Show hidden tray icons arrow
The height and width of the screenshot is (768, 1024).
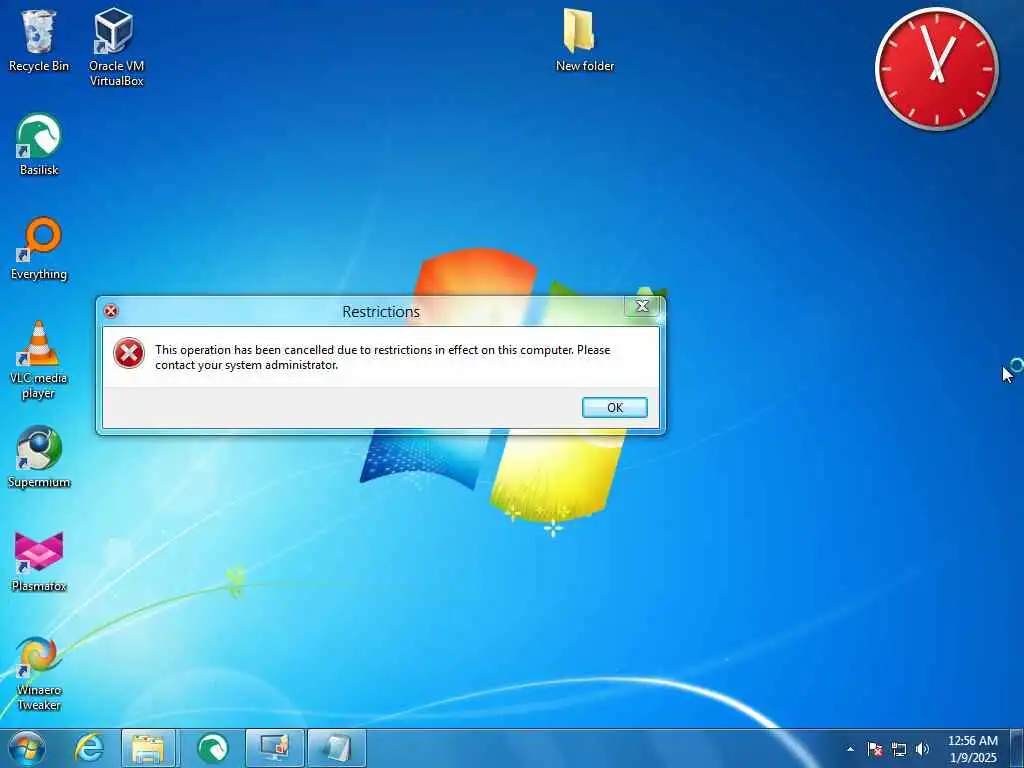[850, 749]
